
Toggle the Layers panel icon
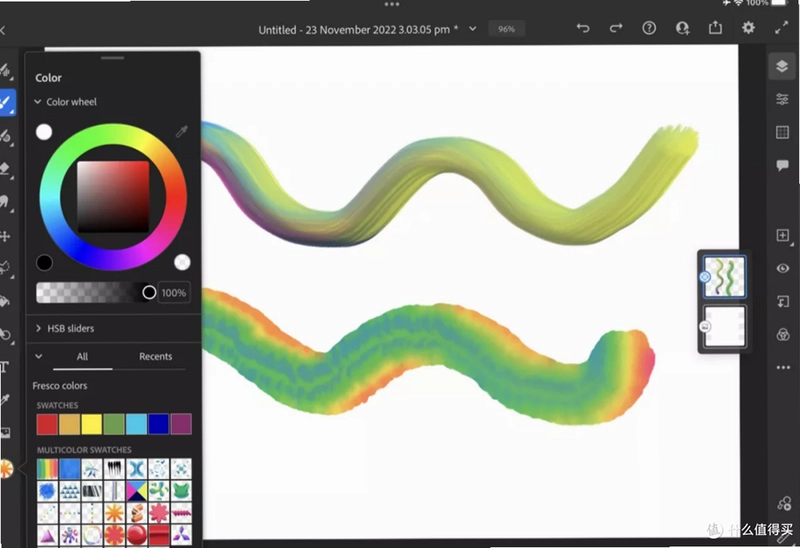(782, 66)
